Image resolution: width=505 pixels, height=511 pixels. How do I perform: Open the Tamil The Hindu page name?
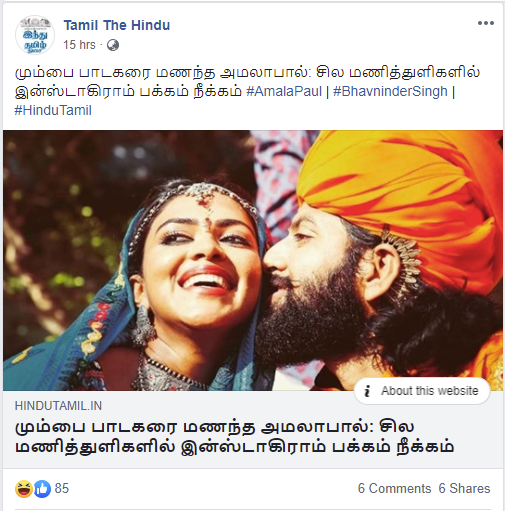[x=117, y=25]
